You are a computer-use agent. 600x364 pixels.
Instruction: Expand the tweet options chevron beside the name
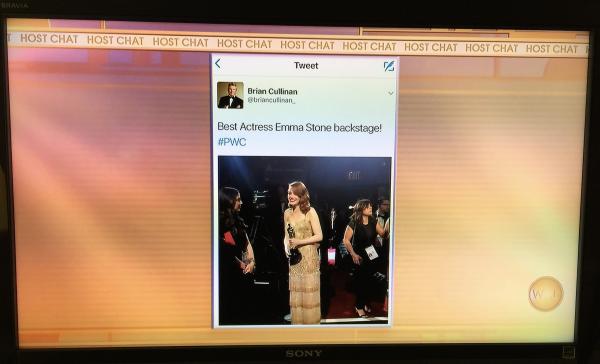390,93
